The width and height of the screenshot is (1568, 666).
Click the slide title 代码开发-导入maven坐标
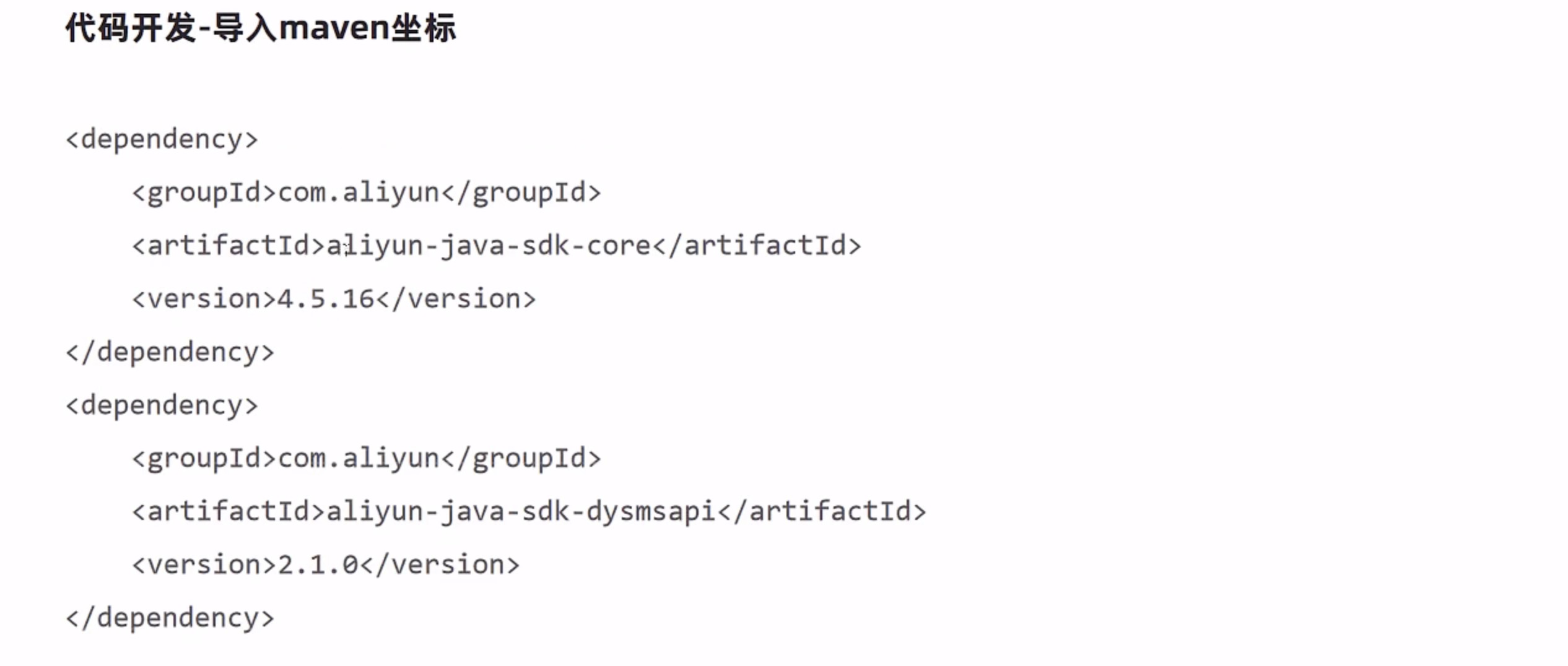pos(260,28)
